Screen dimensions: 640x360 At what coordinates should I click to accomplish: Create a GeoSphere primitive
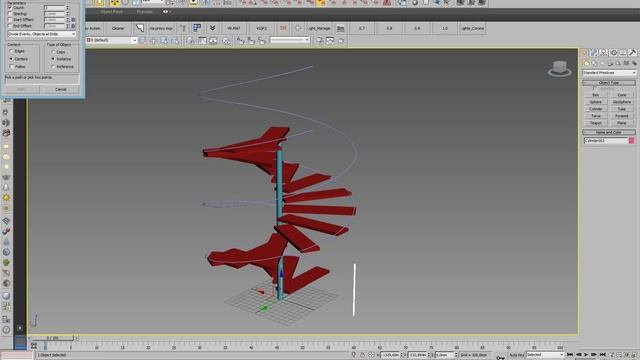pyautogui.click(x=622, y=102)
